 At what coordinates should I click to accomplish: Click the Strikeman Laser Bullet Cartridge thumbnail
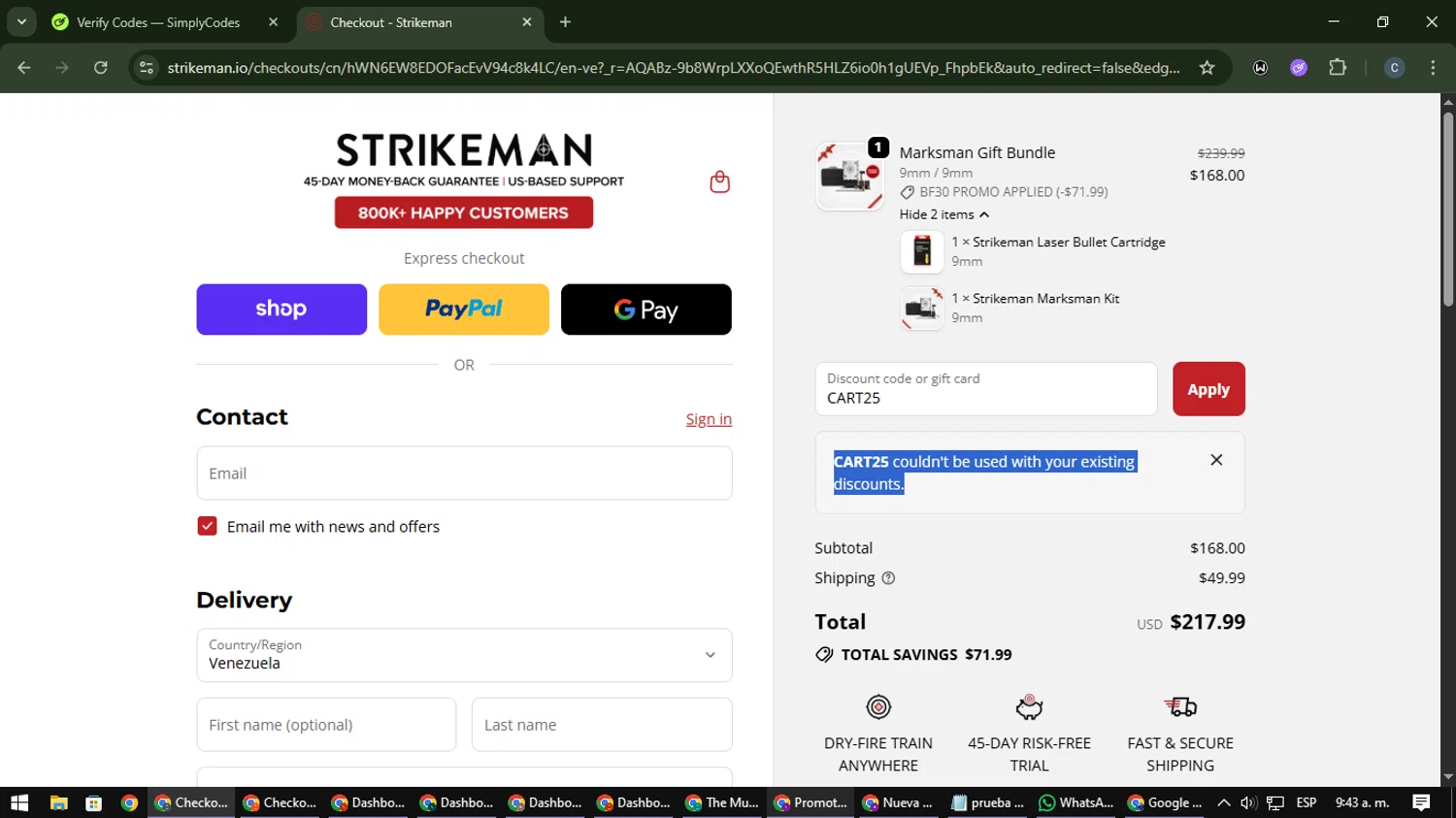pos(922,251)
